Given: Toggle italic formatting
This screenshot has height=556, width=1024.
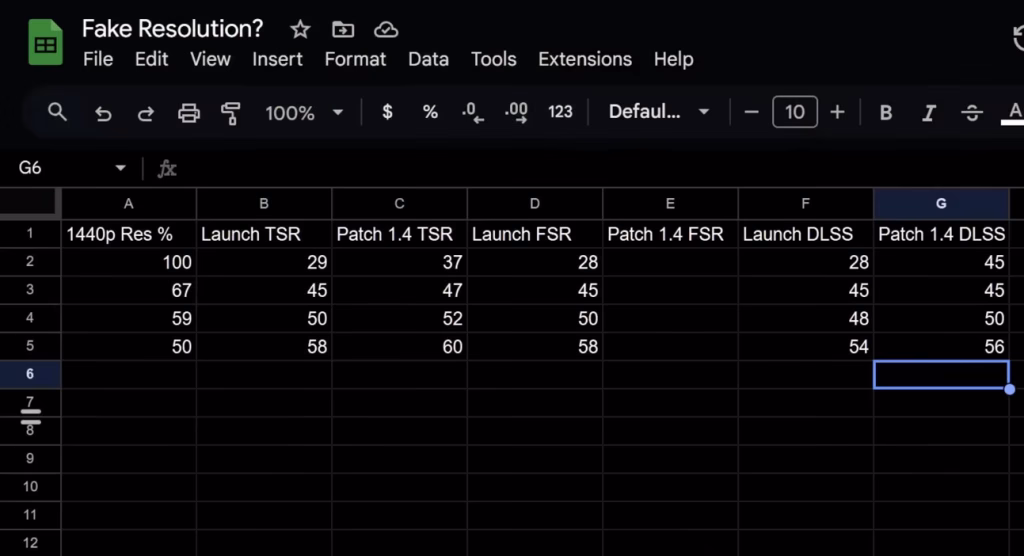Looking at the screenshot, I should 928,113.
